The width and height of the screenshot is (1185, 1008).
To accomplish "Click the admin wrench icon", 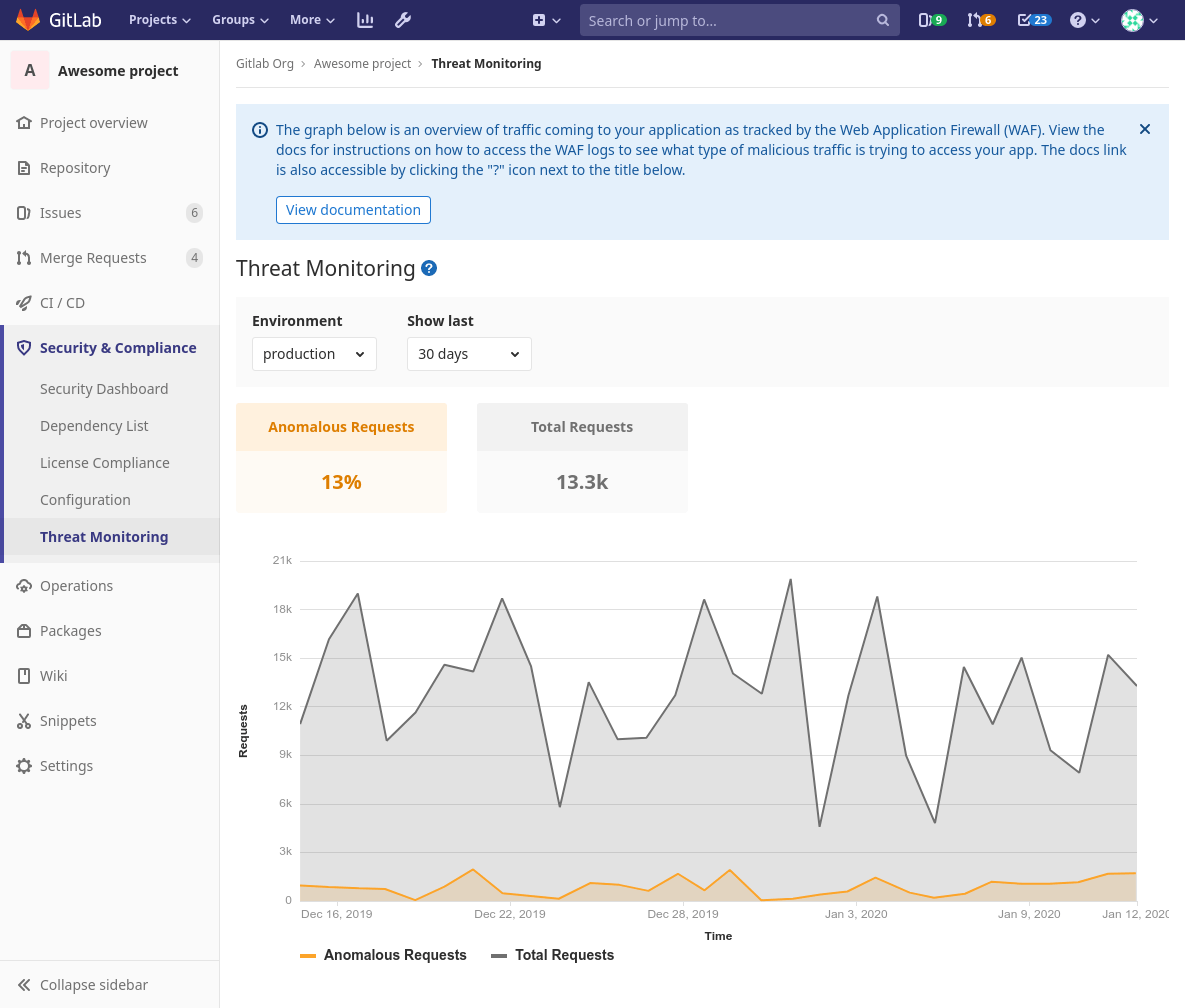I will pos(403,20).
